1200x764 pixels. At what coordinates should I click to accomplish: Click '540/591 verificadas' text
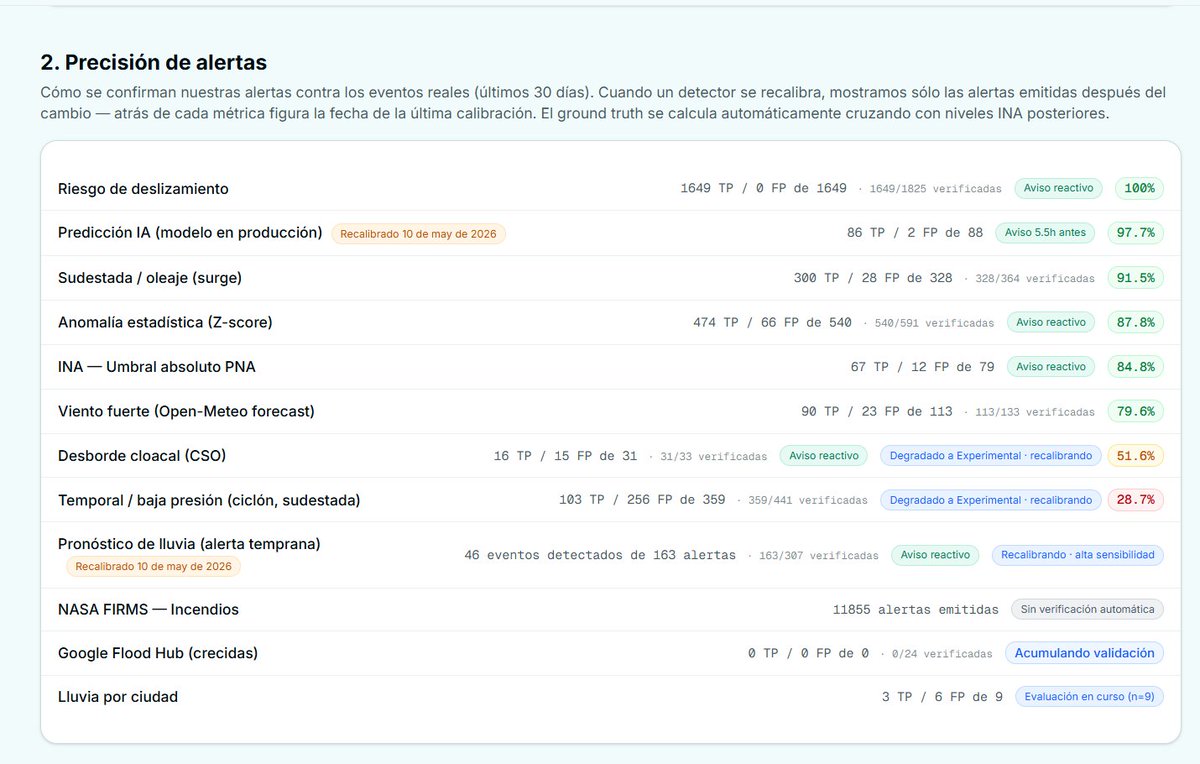[x=934, y=323]
